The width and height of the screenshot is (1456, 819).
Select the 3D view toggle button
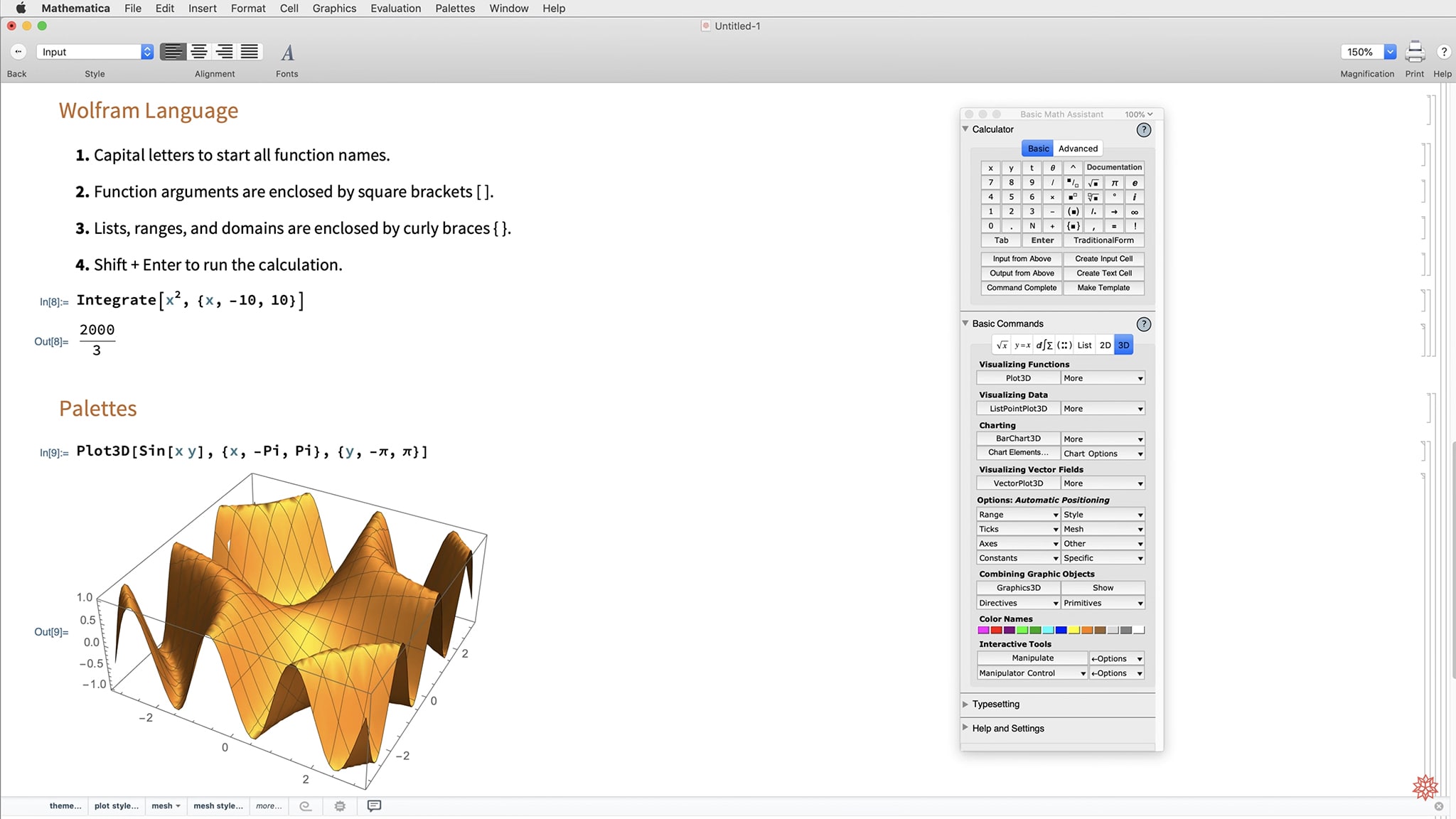(1124, 345)
